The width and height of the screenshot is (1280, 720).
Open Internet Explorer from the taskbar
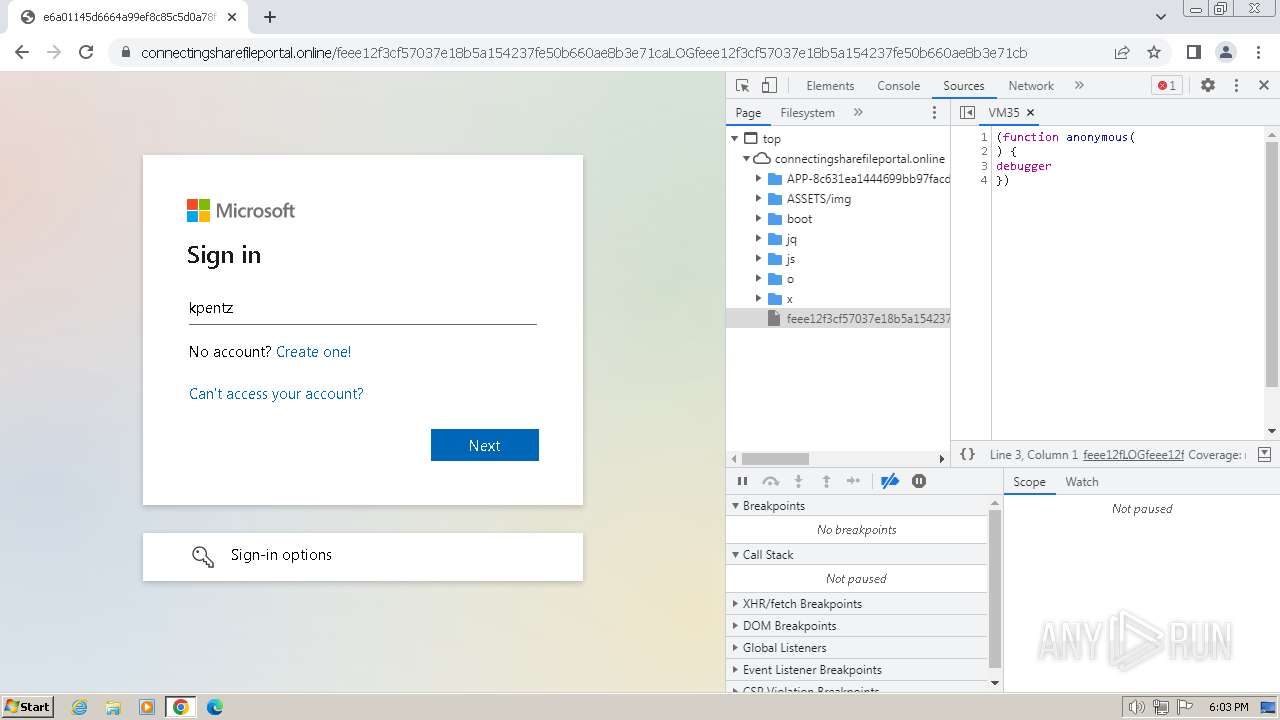(x=80, y=707)
